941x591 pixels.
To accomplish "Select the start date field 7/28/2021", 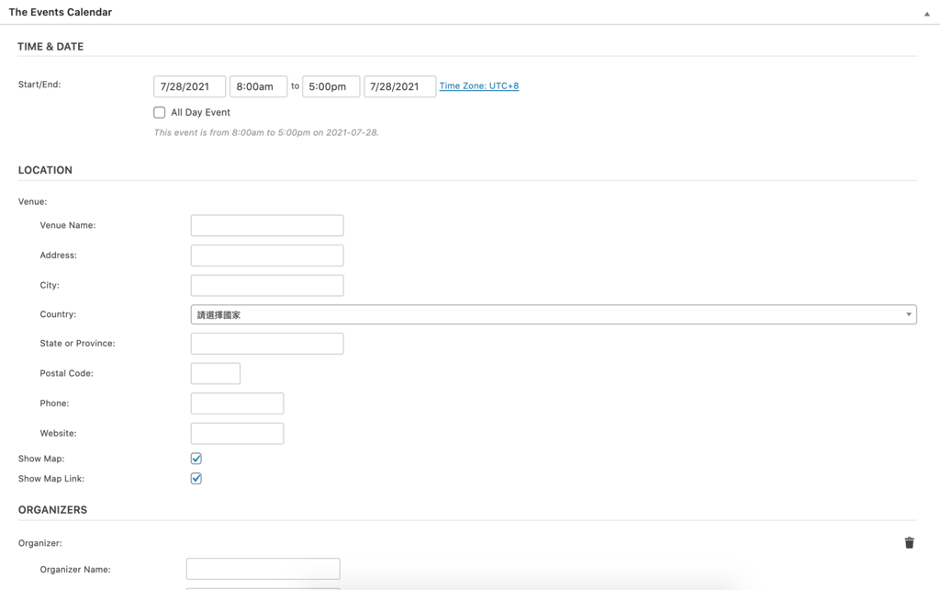I will [x=189, y=87].
